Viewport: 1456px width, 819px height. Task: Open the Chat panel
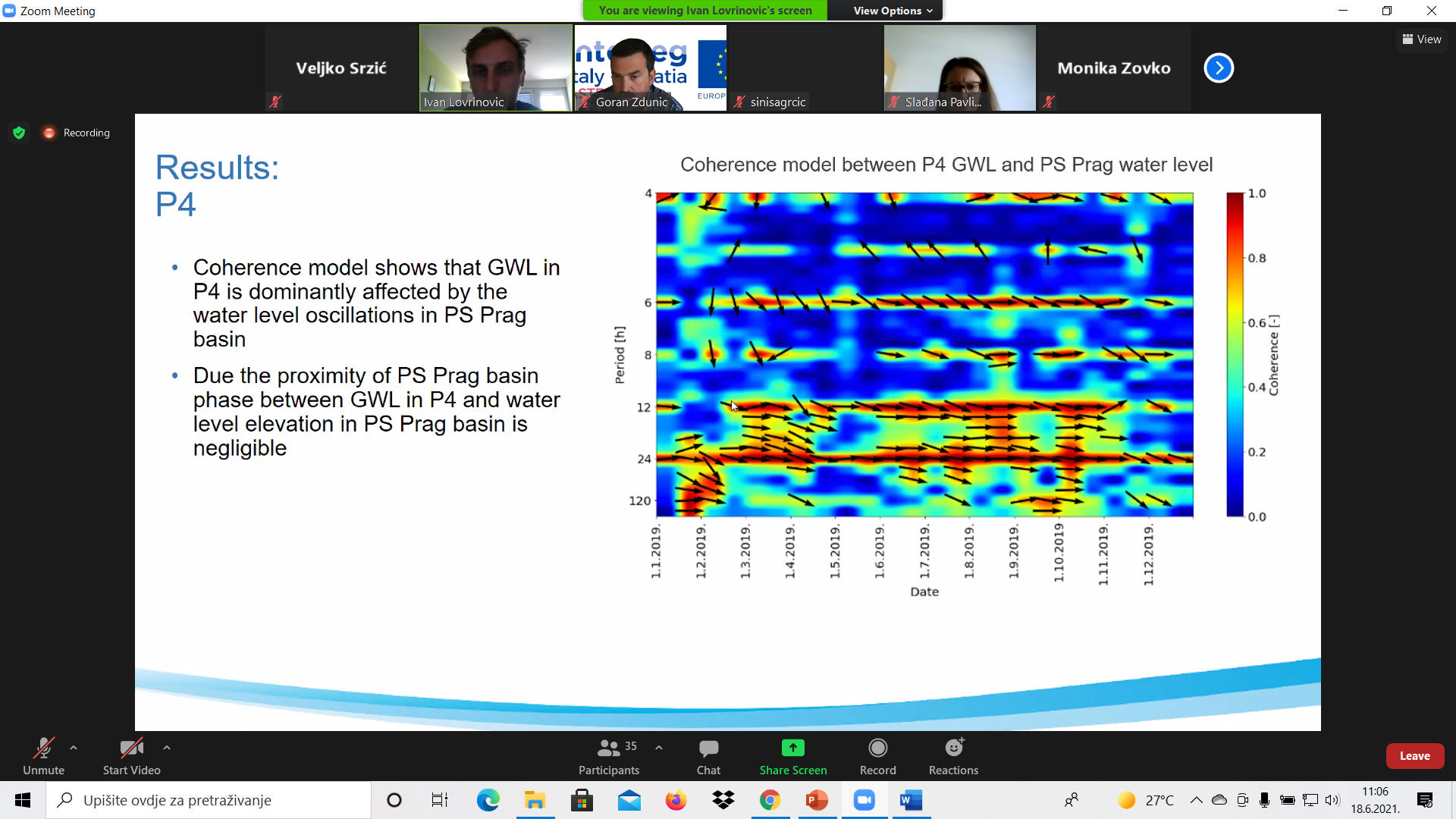pyautogui.click(x=708, y=756)
